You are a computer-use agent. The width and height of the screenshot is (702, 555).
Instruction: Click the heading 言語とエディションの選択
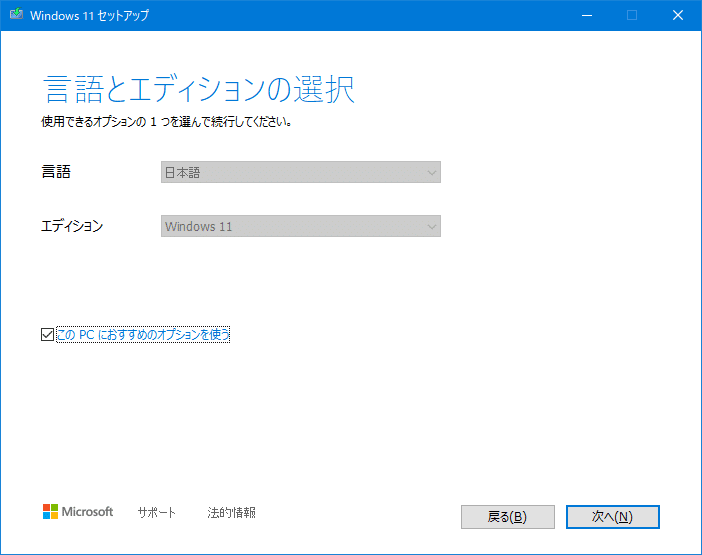(199, 89)
